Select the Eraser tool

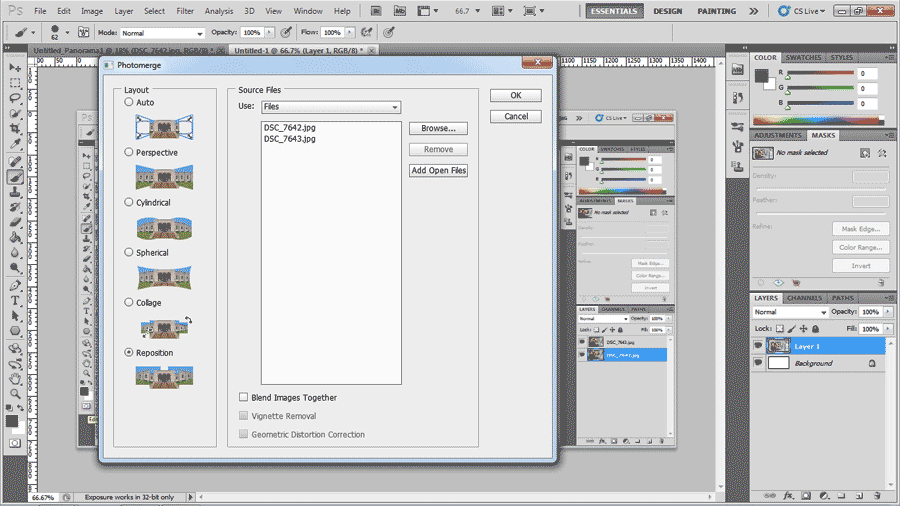coord(15,223)
